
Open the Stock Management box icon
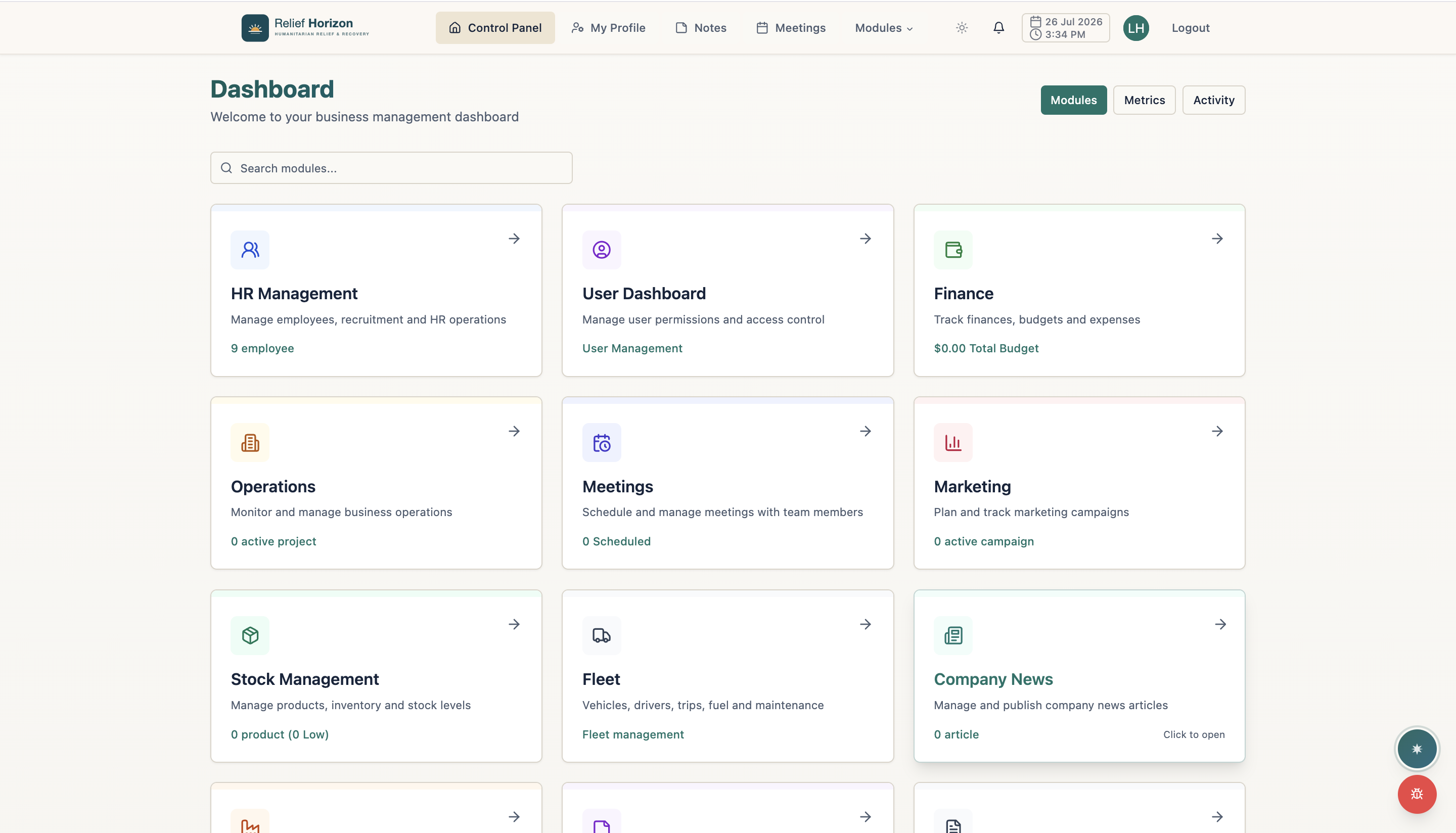tap(250, 635)
